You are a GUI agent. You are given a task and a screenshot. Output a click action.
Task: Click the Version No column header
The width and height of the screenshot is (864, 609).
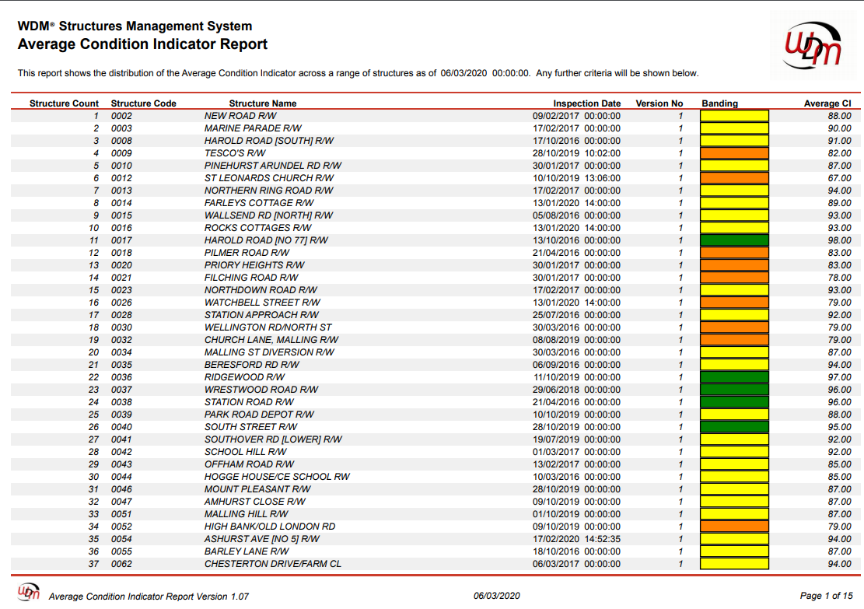[x=659, y=103]
